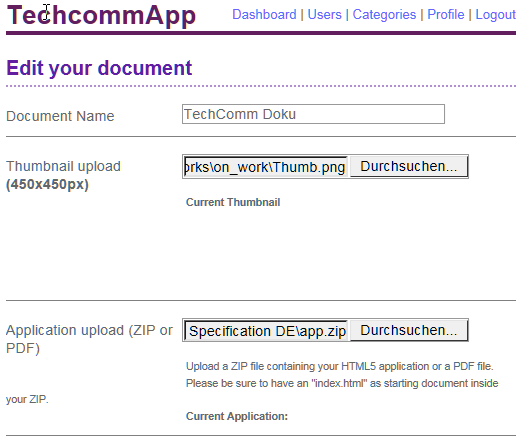Click the Current Application caption
The image size is (524, 444).
[237, 416]
